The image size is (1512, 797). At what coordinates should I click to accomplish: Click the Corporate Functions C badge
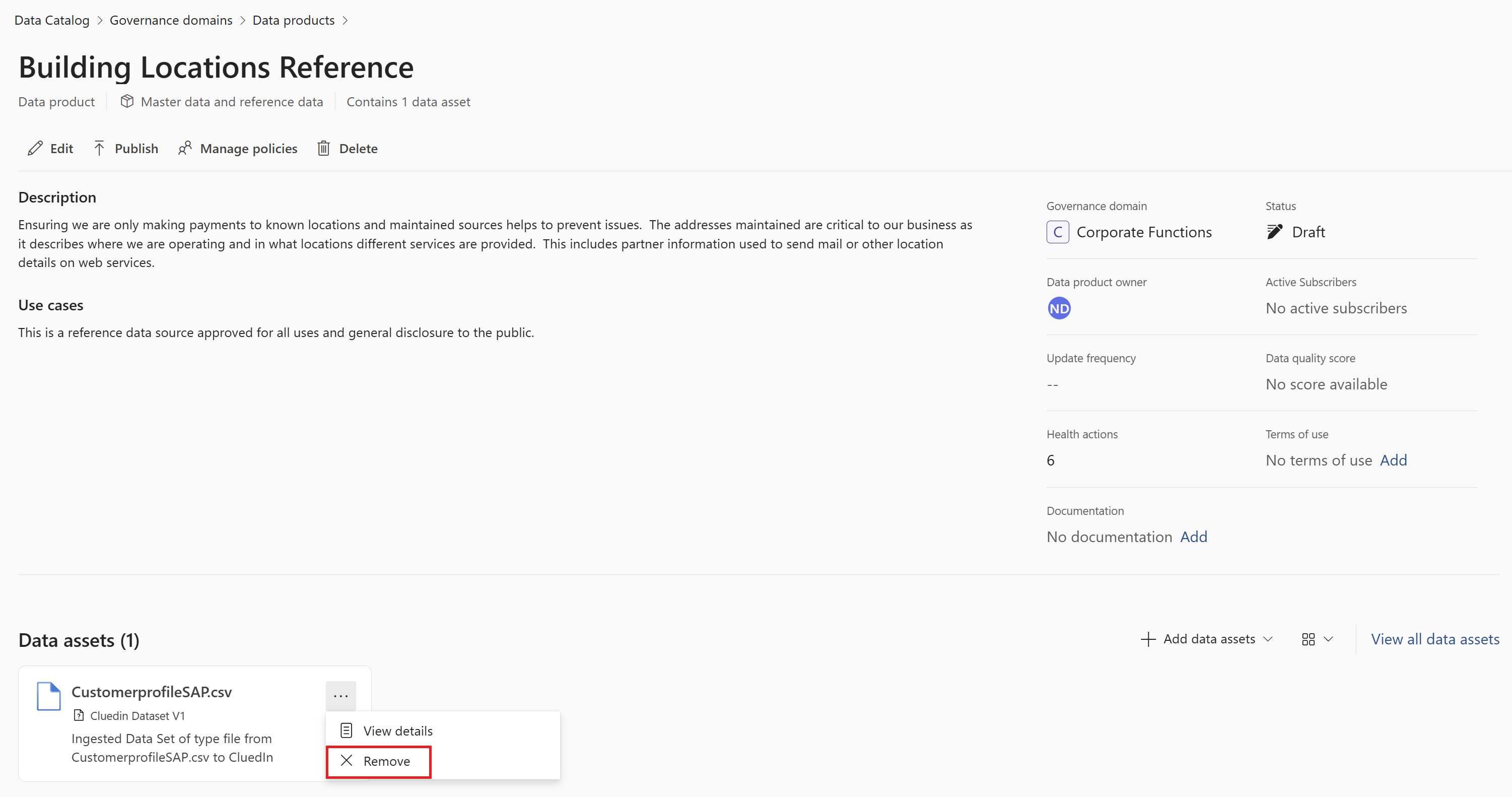1058,232
